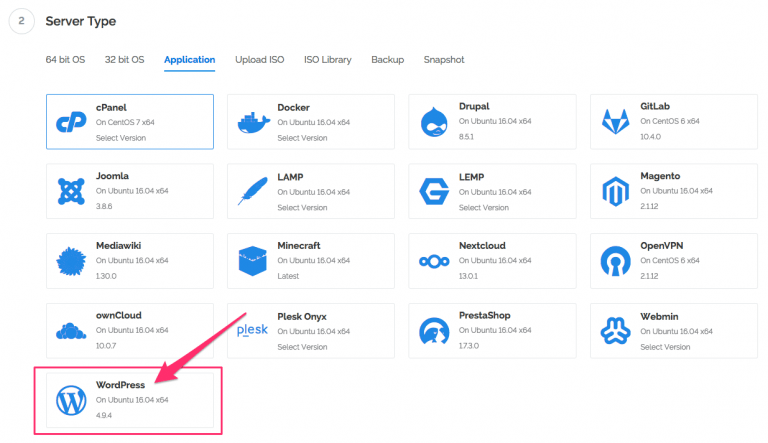Choose the Joomla title text
This screenshot has height=443, width=768.
(112, 176)
